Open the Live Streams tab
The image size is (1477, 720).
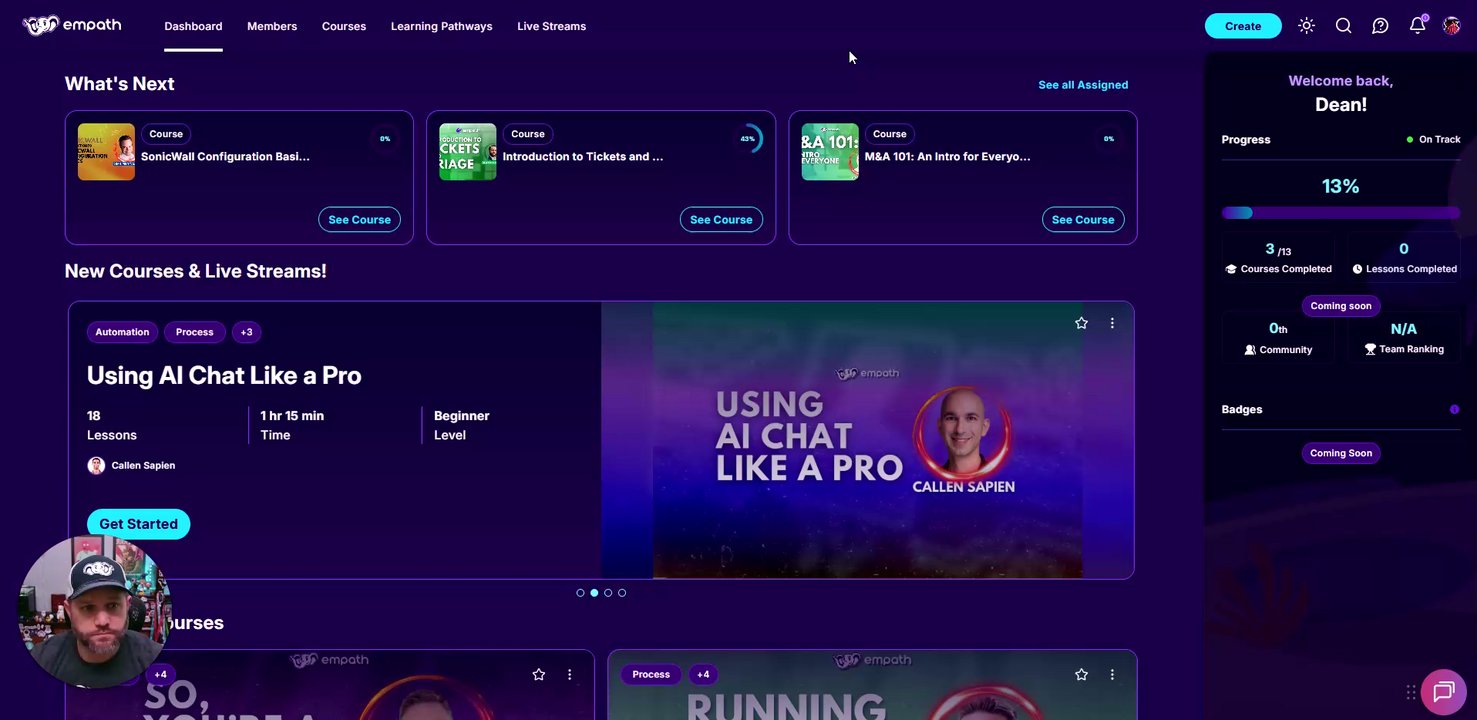point(551,26)
